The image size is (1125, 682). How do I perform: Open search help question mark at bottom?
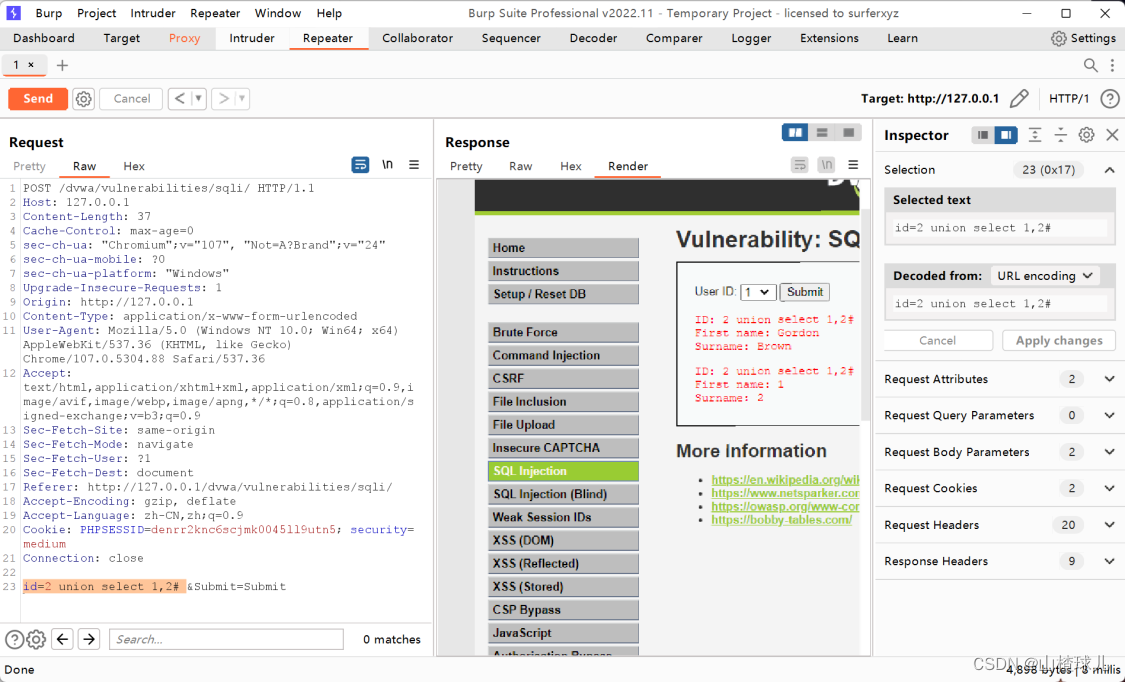[14, 639]
